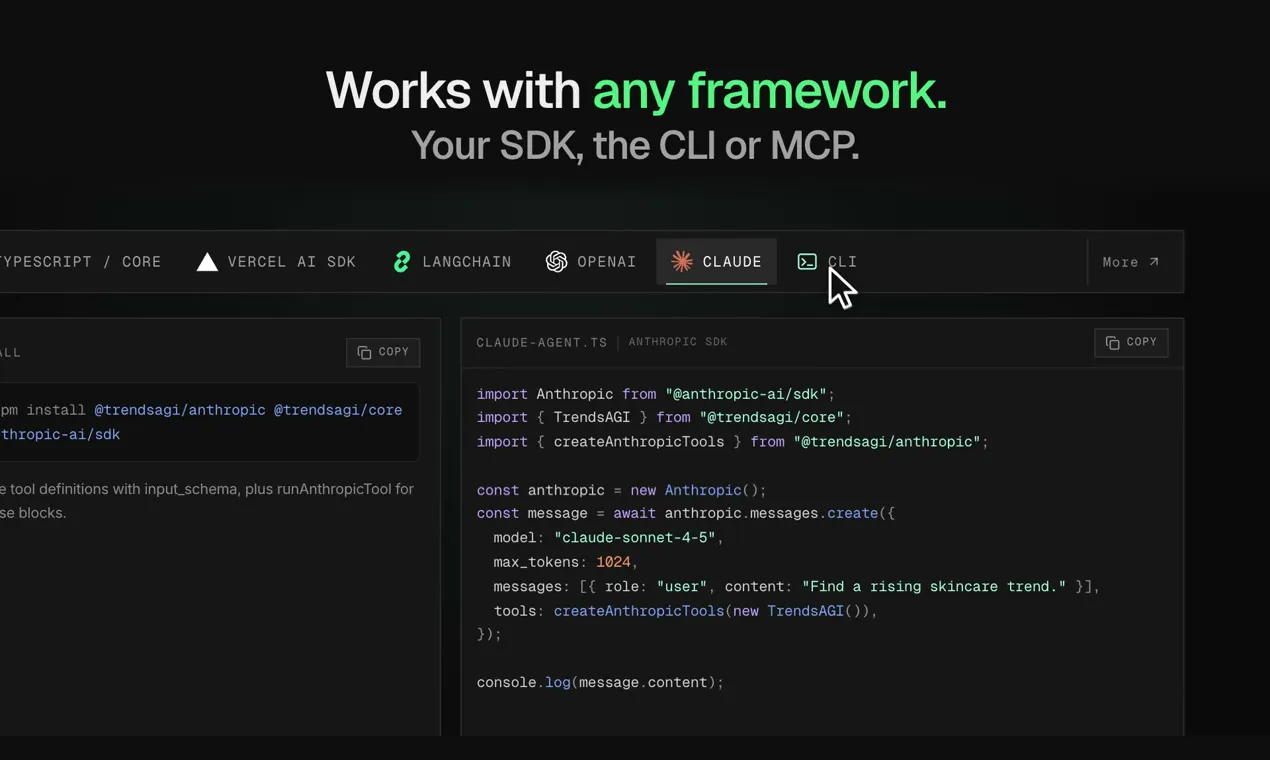Open the More frameworks link

pos(1131,262)
